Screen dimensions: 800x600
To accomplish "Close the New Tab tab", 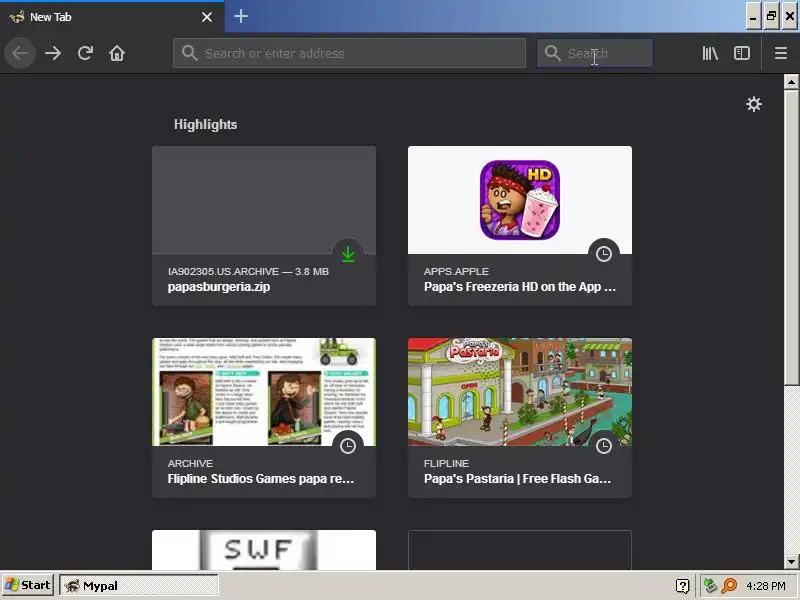I will (x=207, y=17).
